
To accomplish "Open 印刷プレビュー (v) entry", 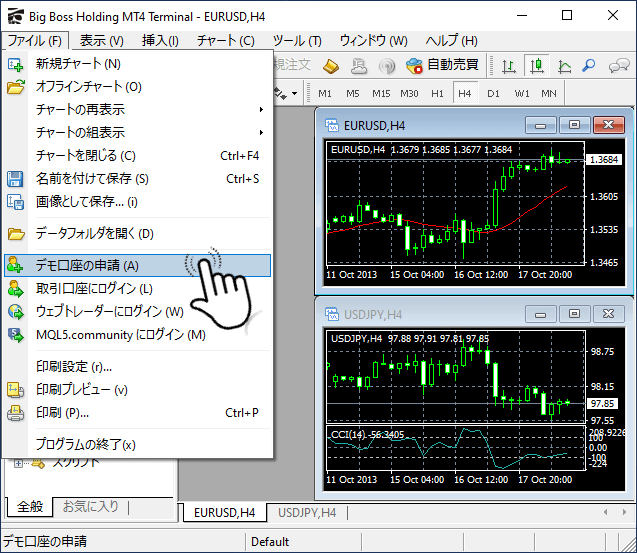I will pos(137,390).
